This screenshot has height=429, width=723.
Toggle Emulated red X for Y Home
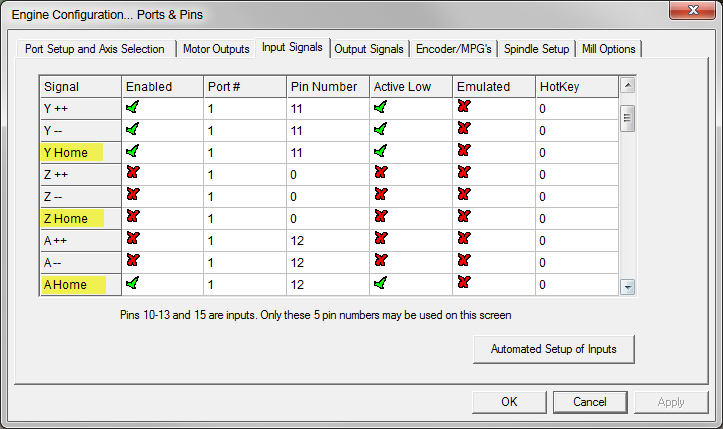pos(464,150)
